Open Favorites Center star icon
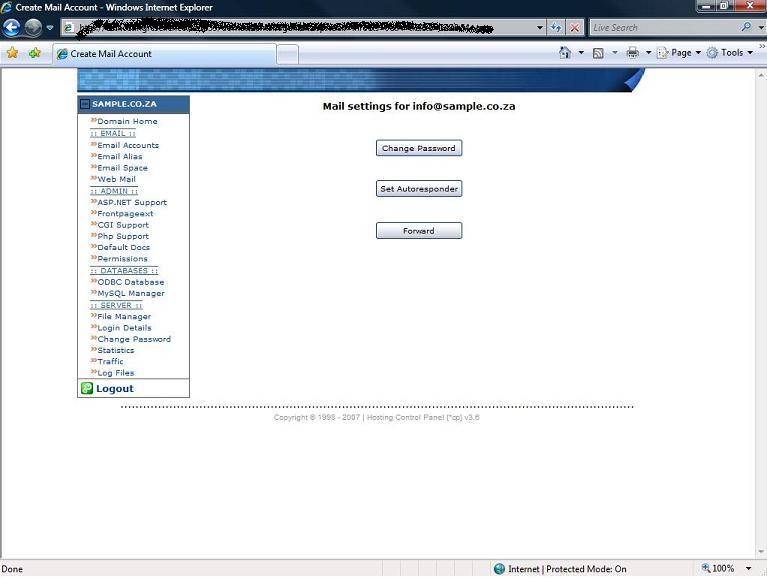The image size is (767, 579). (12, 53)
